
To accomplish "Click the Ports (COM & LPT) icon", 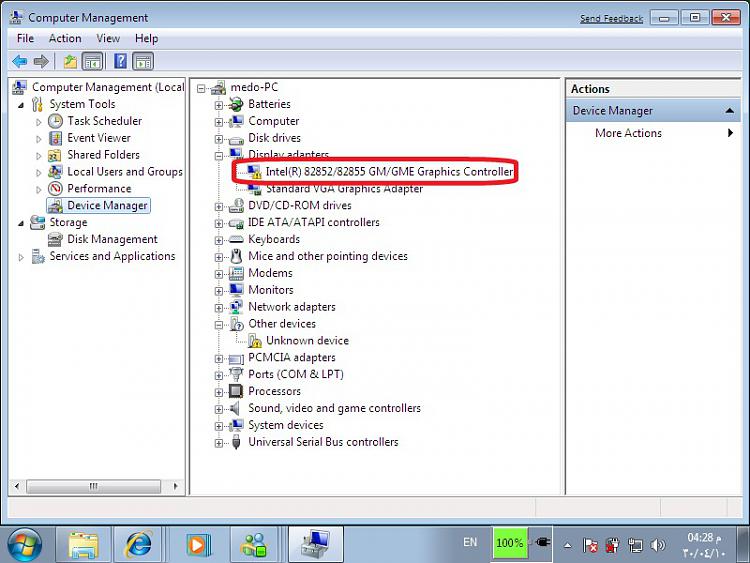I will pyautogui.click(x=236, y=375).
